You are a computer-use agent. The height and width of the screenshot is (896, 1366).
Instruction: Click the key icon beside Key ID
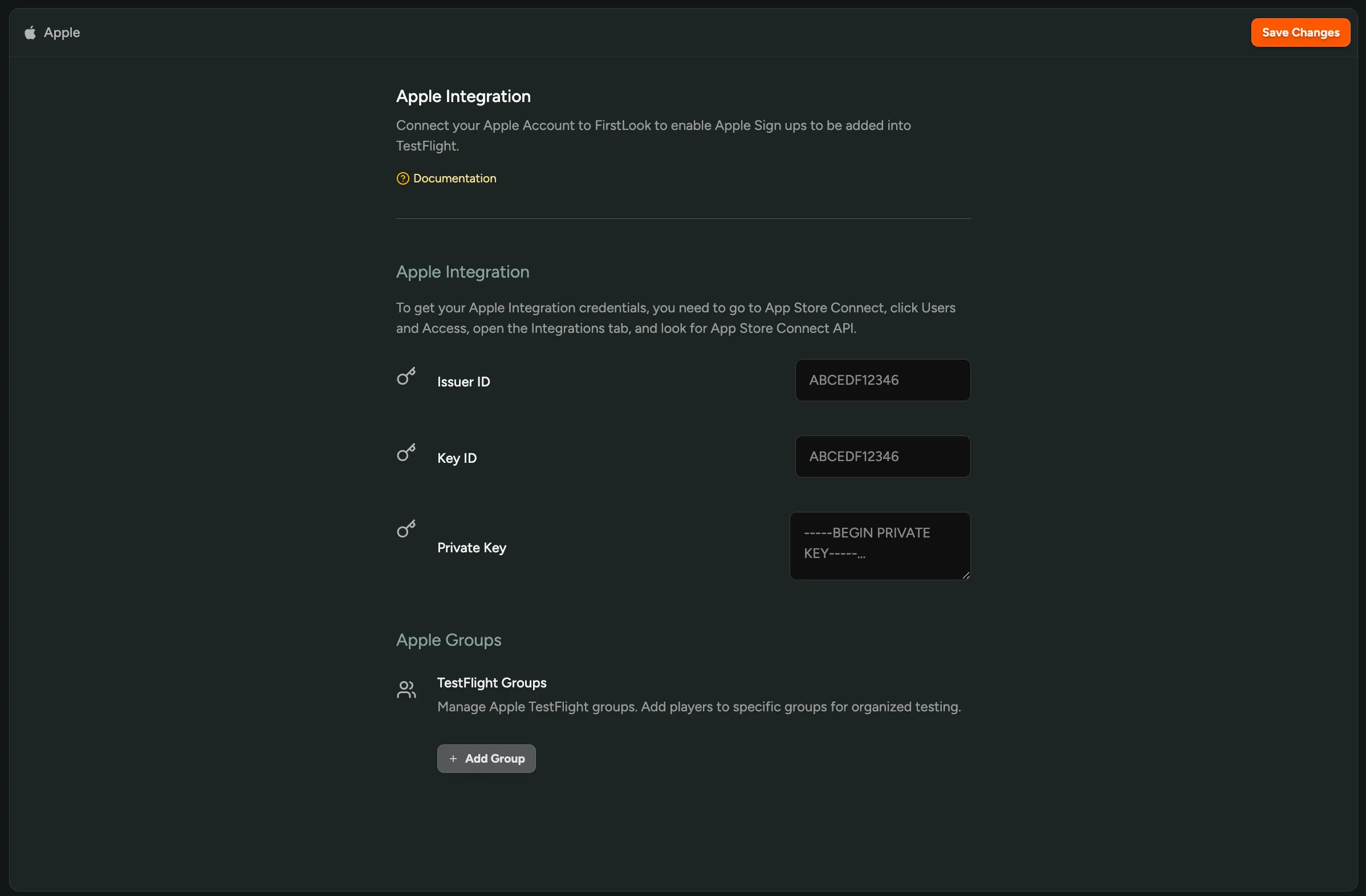click(406, 453)
